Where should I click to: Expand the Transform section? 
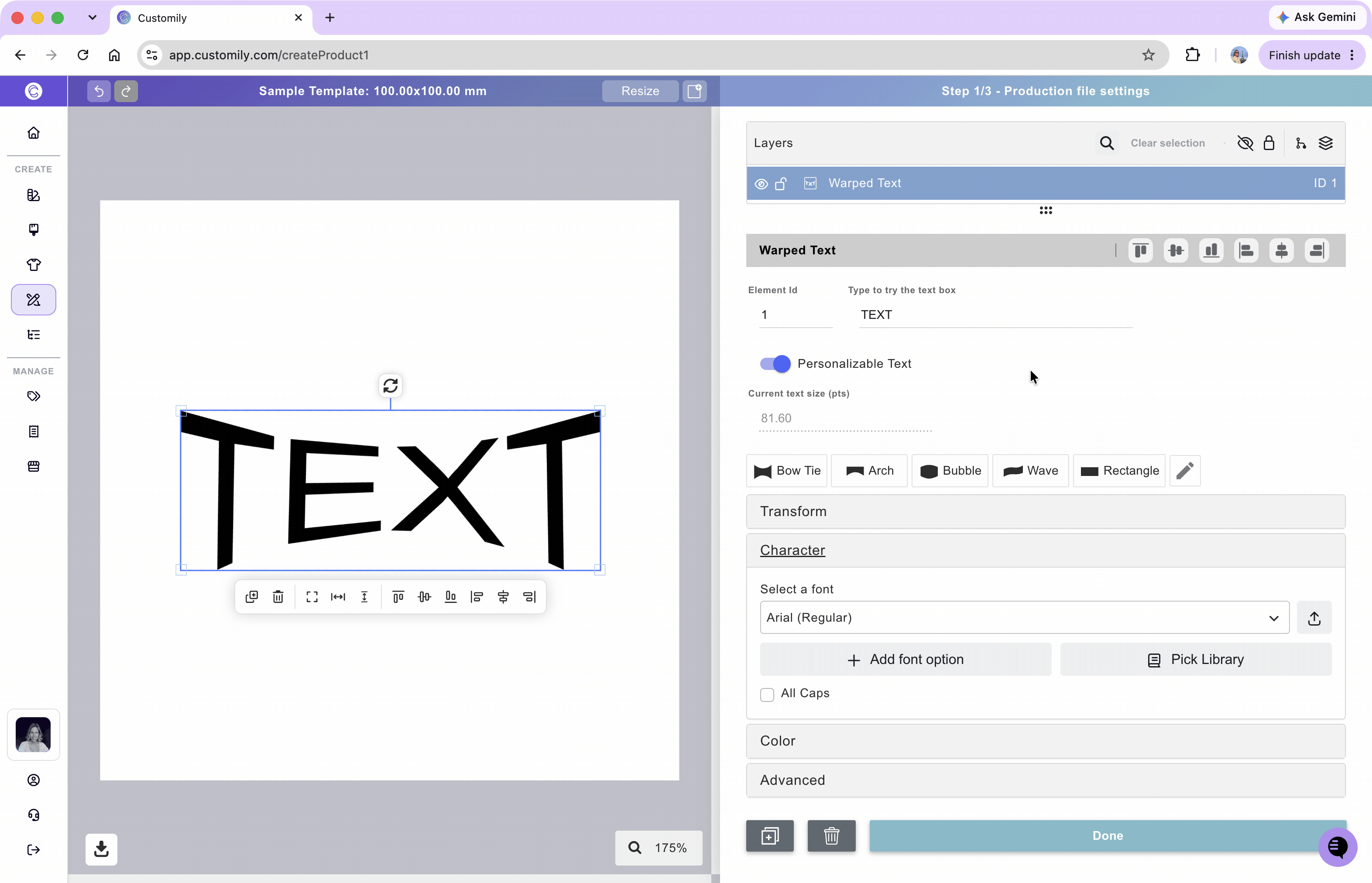point(1045,512)
